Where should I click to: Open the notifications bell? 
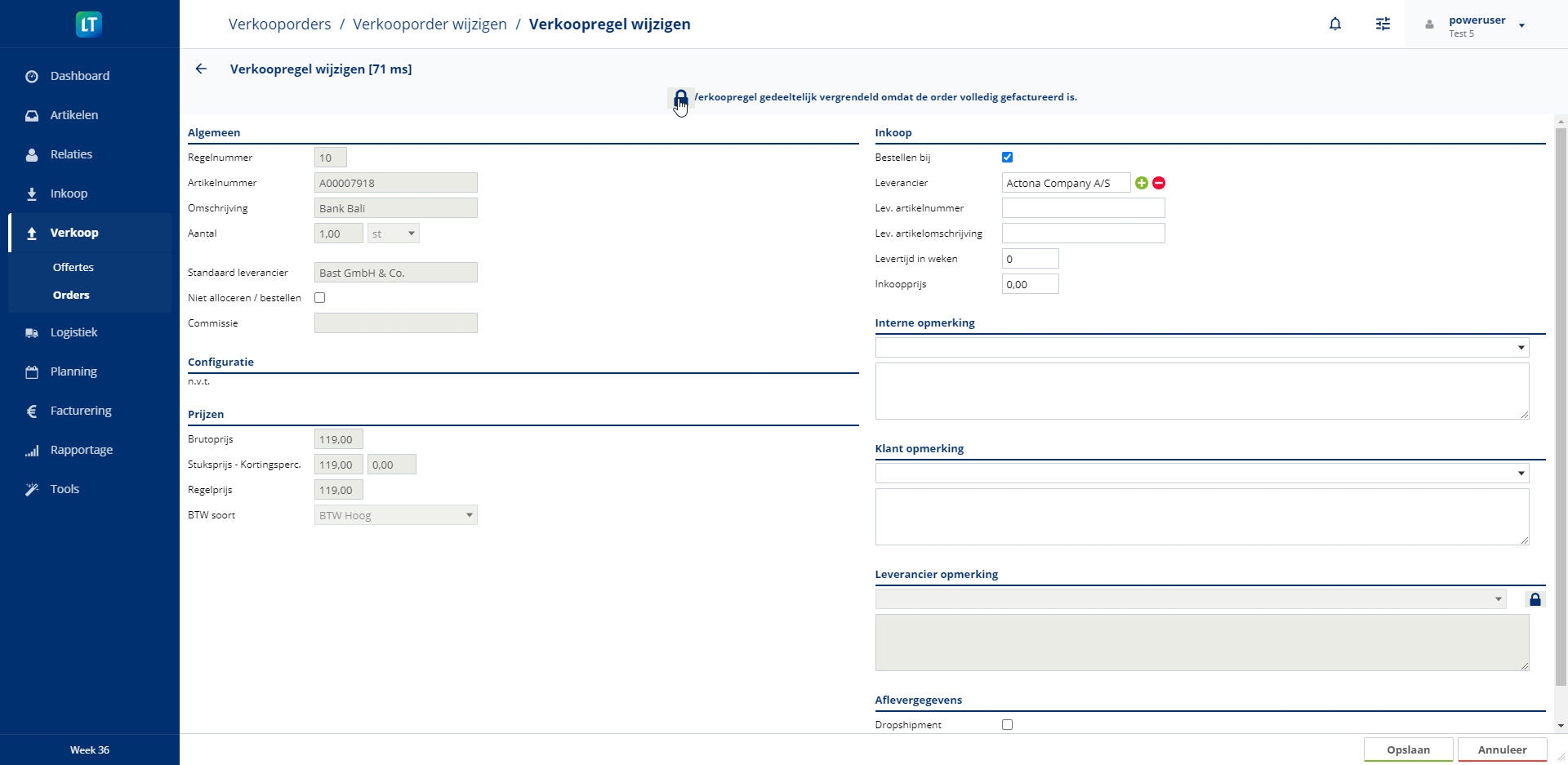click(1335, 24)
